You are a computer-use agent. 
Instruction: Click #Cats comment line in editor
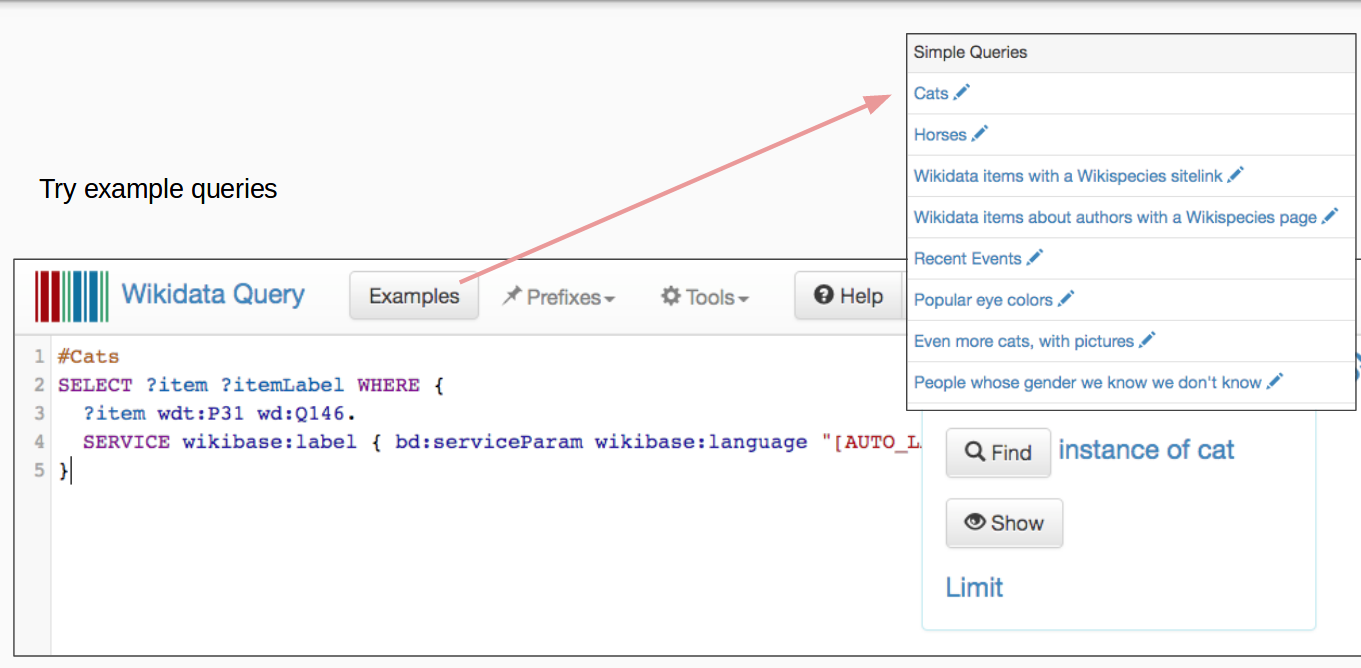point(88,356)
